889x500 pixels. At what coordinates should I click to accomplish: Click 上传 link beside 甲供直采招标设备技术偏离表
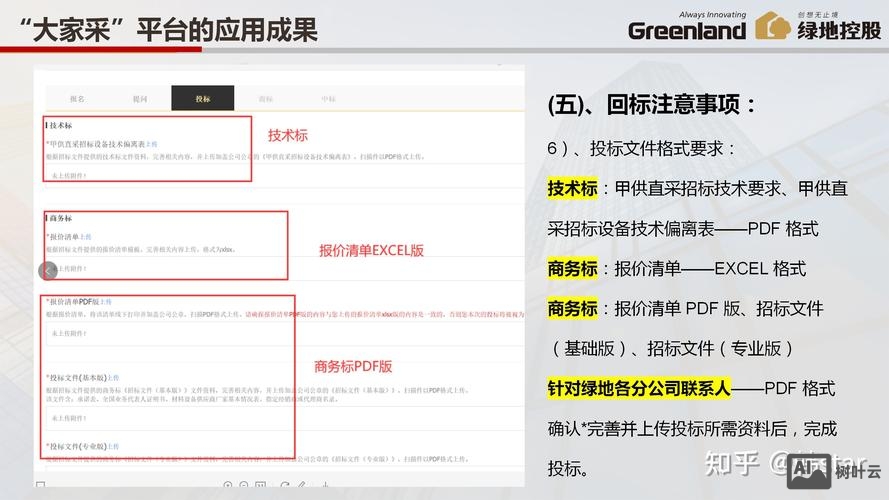[x=151, y=145]
